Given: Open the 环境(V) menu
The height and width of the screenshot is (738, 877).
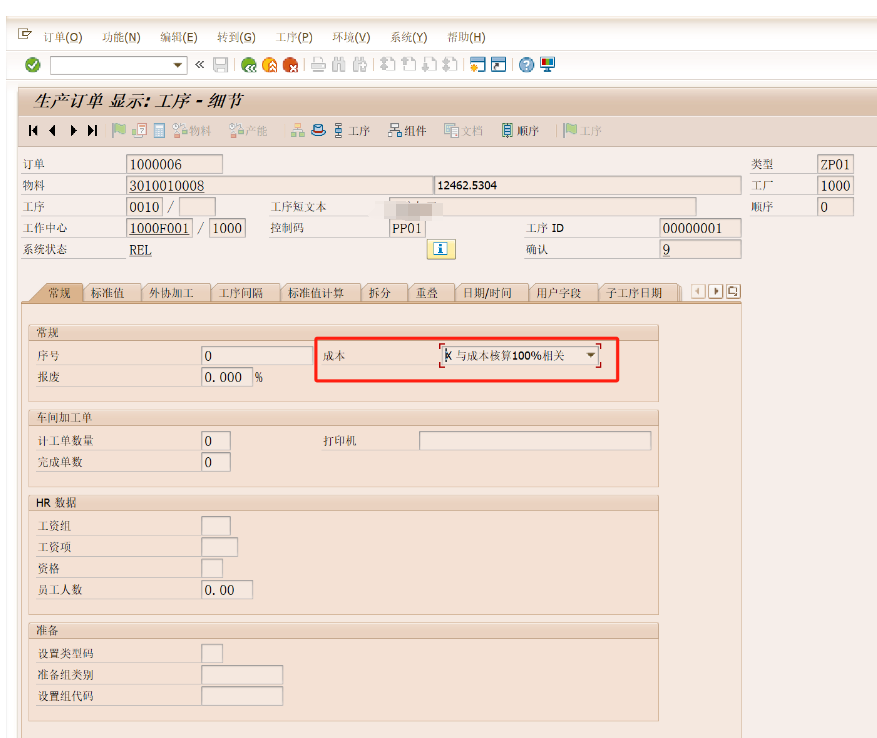Looking at the screenshot, I should coord(350,36).
